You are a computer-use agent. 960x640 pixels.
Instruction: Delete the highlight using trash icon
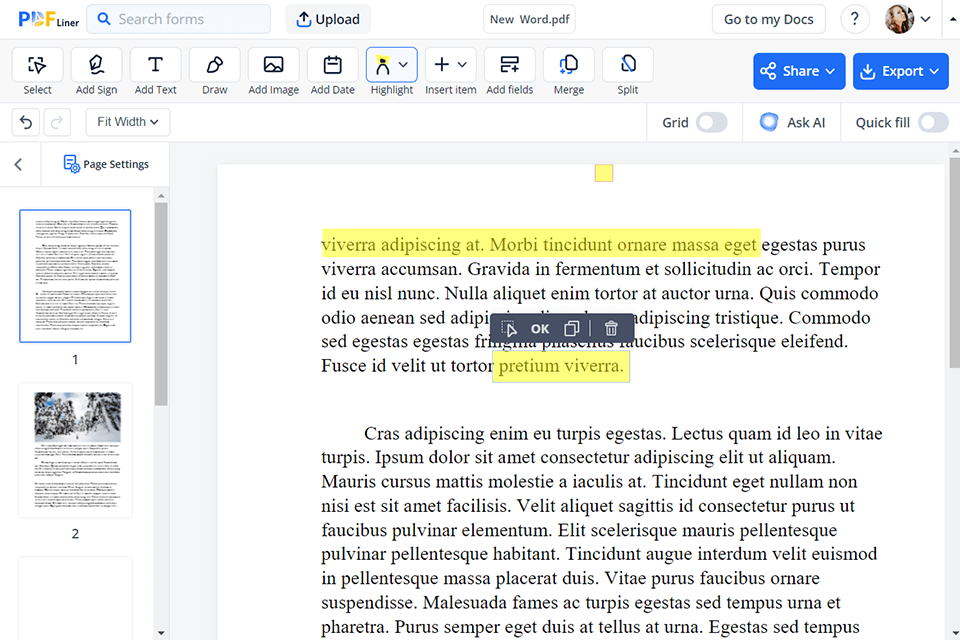[611, 328]
